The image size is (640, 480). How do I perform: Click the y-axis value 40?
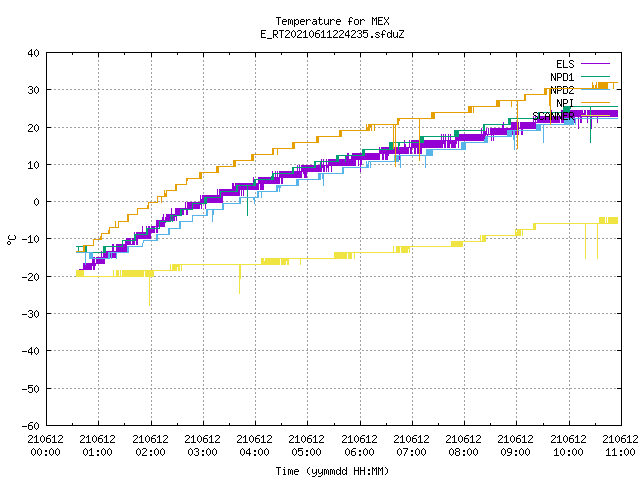(33, 53)
